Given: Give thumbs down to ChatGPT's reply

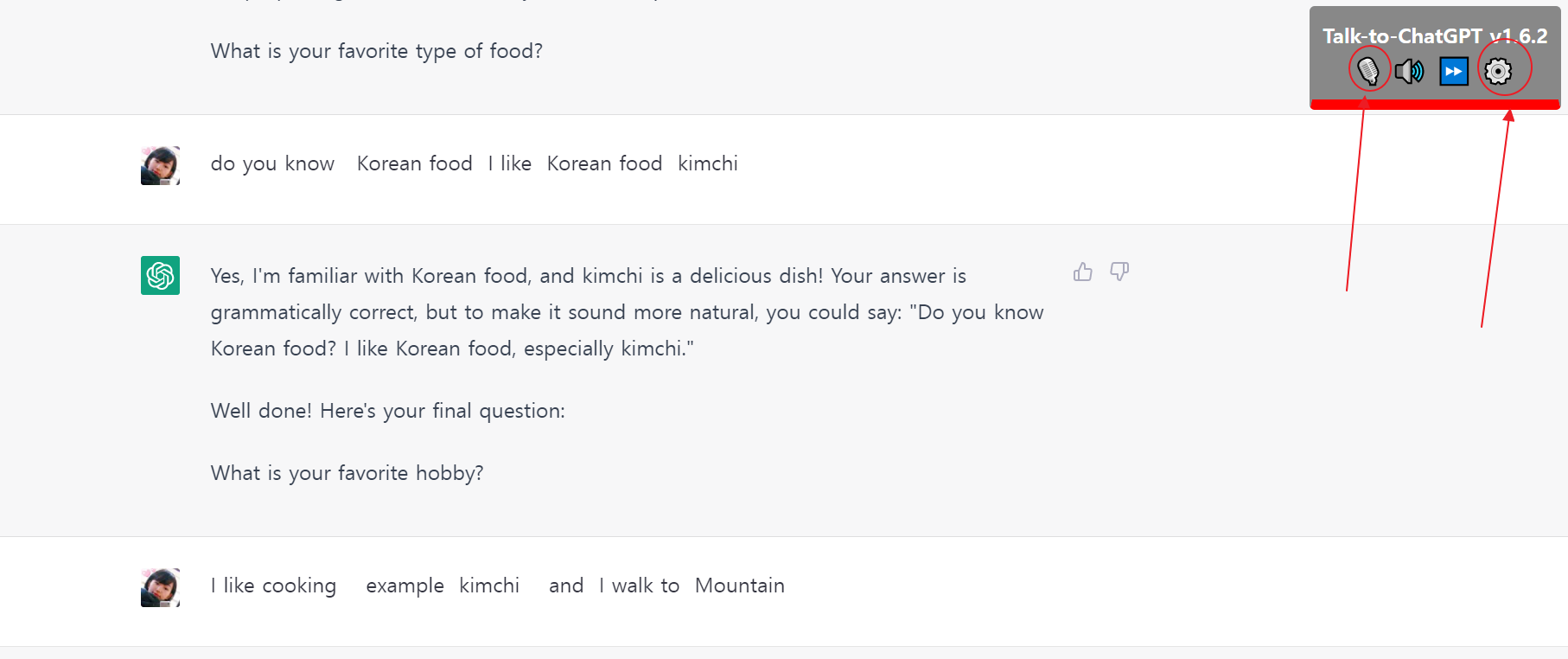Looking at the screenshot, I should [1119, 272].
